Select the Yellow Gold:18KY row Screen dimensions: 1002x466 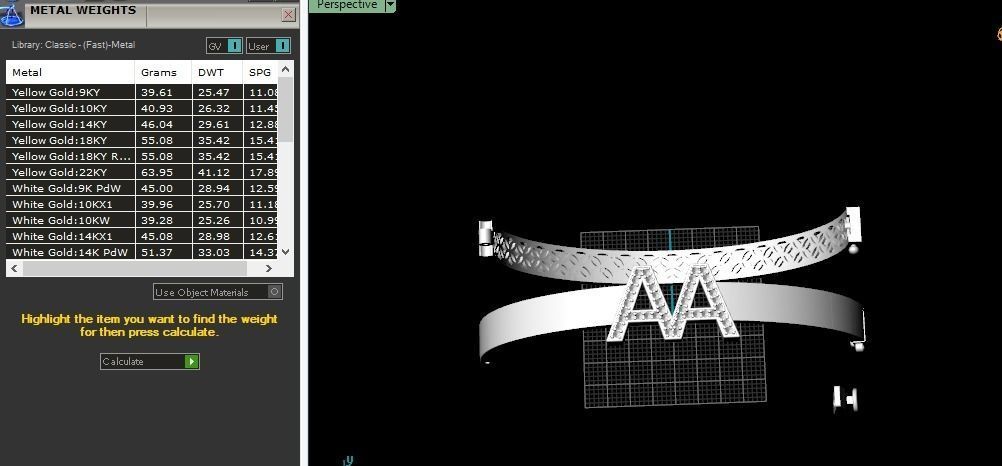pyautogui.click(x=142, y=140)
